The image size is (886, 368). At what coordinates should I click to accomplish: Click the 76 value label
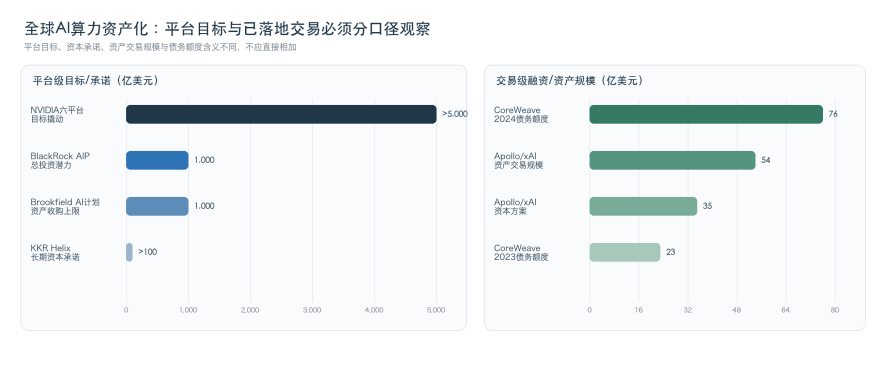tap(833, 114)
